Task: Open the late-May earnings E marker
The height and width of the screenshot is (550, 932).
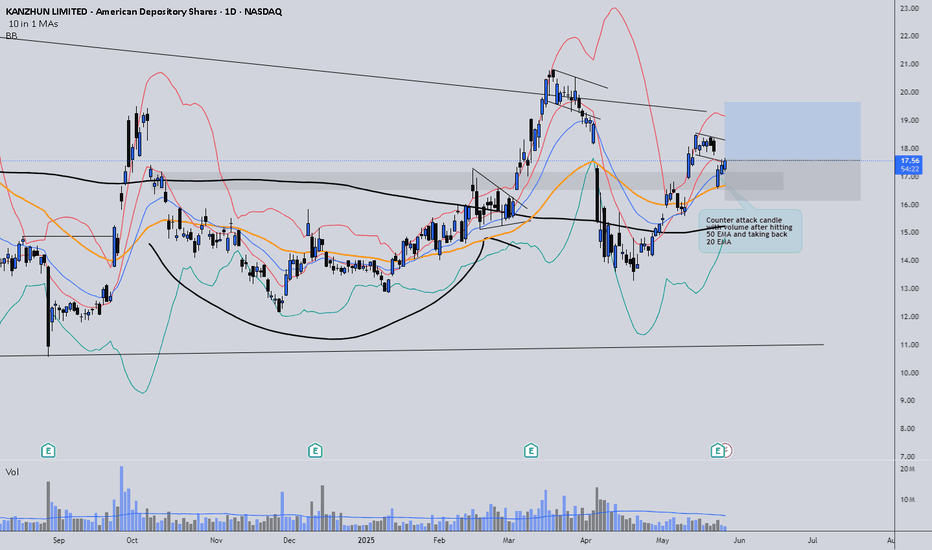Action: point(717,451)
